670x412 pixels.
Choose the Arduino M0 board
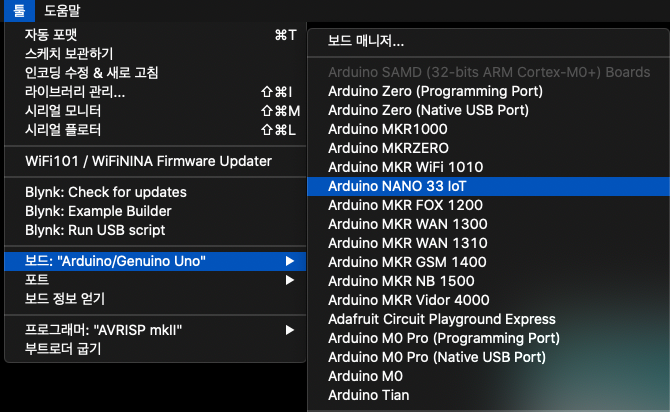(488, 376)
